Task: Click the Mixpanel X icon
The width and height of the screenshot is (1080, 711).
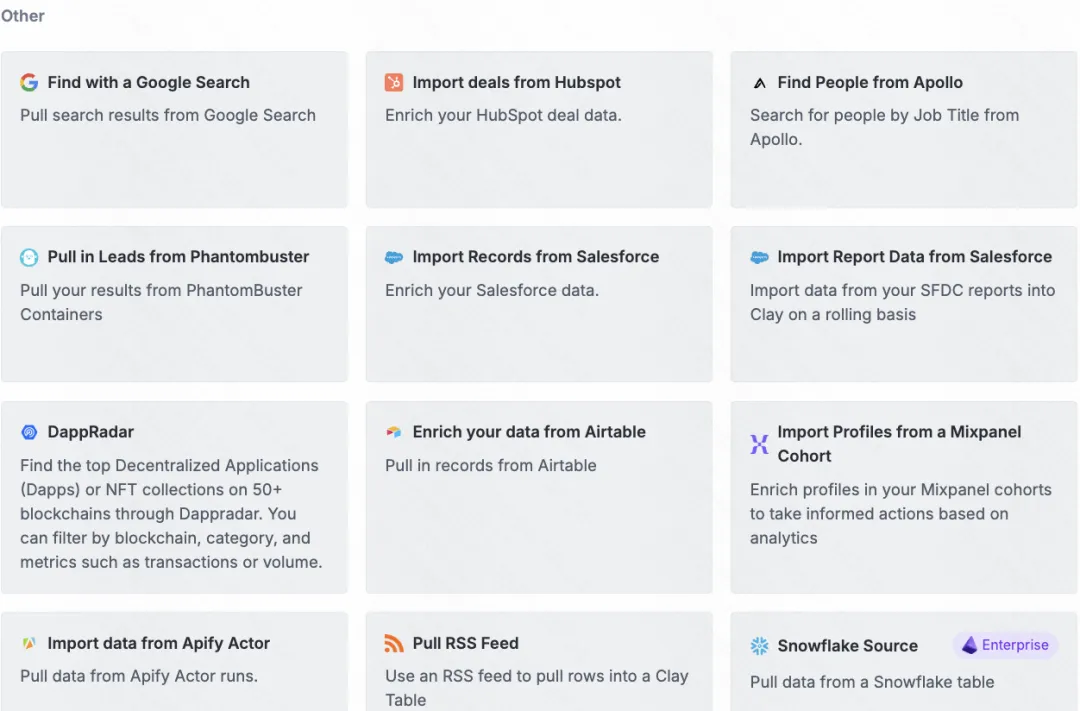Action: [x=759, y=444]
